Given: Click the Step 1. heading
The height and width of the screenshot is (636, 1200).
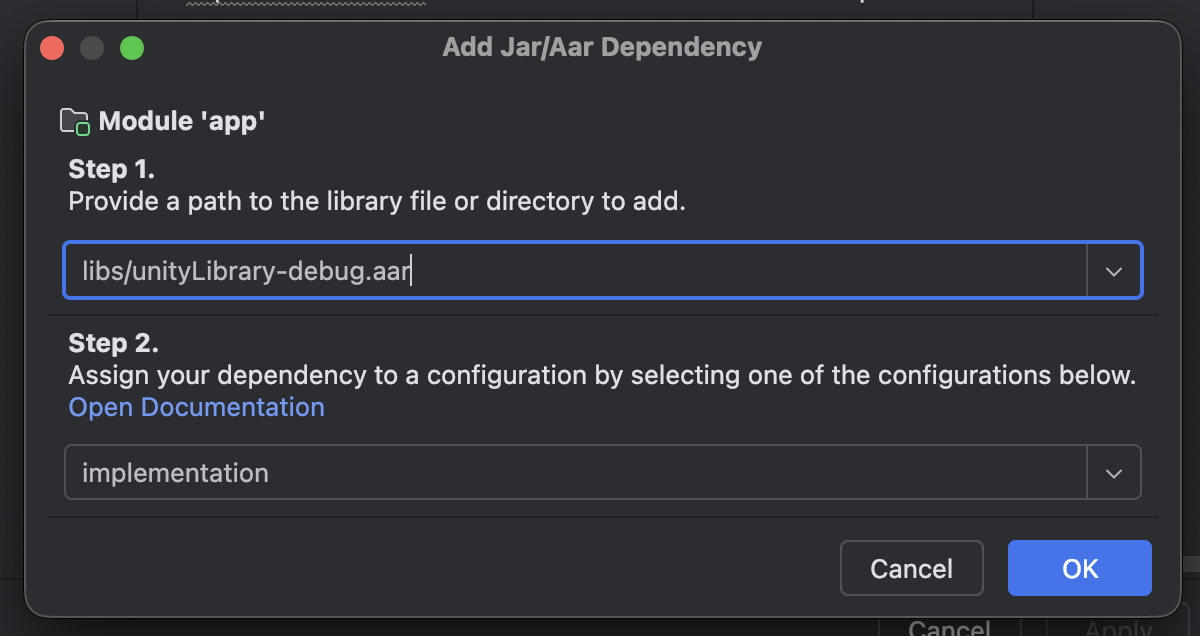Looking at the screenshot, I should [112, 167].
